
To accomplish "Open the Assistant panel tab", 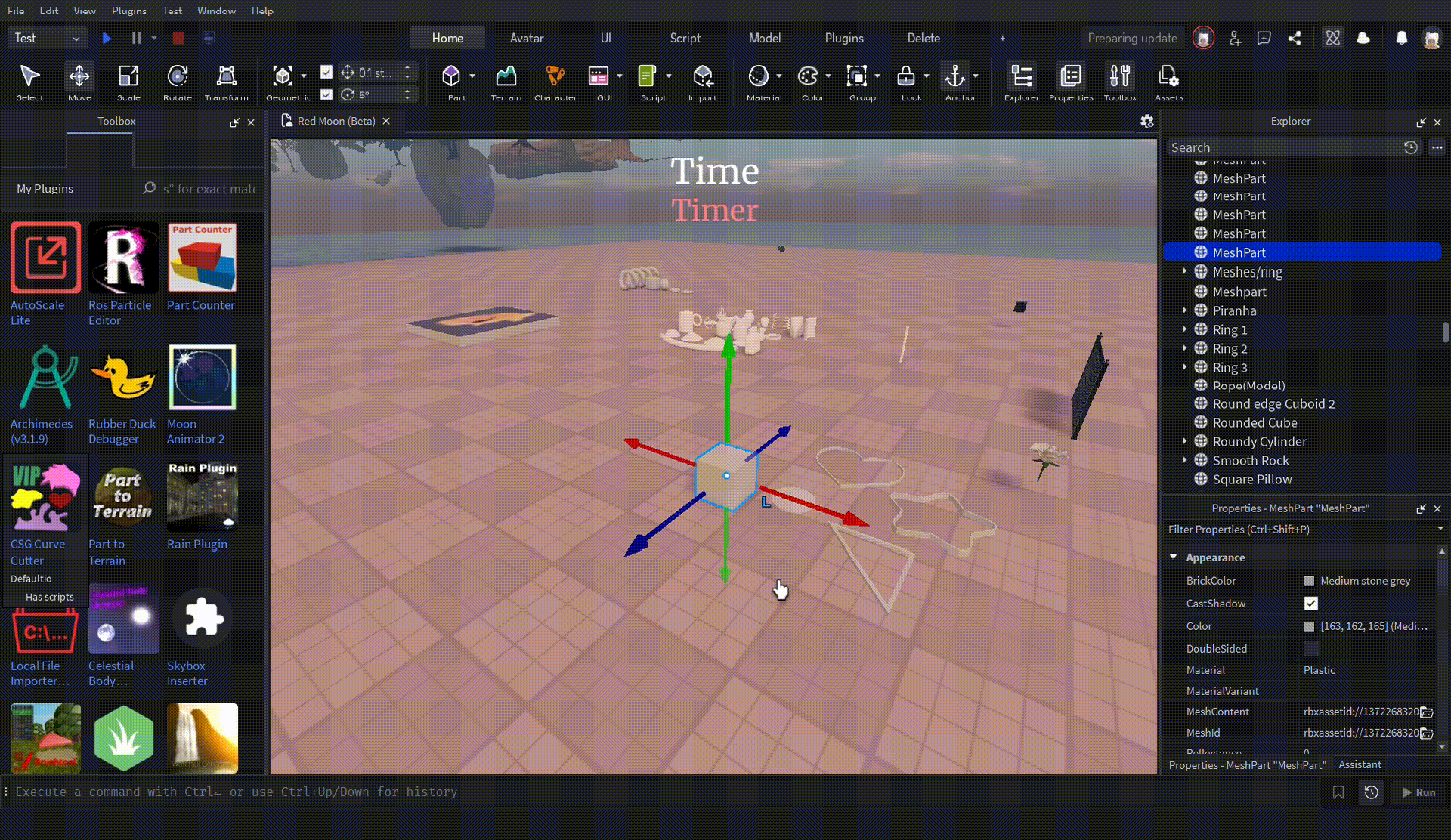I will 1360,765.
